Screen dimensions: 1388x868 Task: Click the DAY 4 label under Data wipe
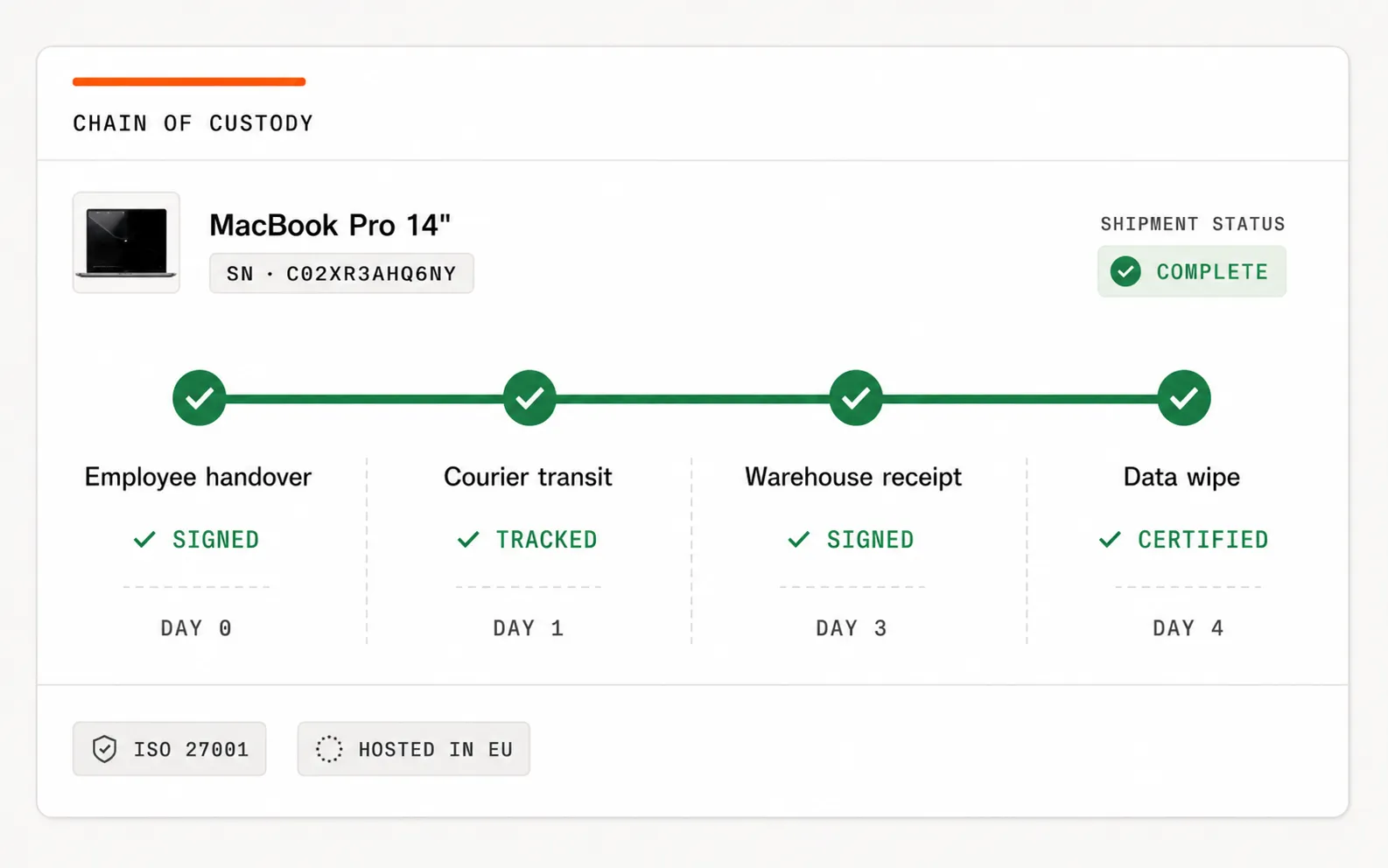(1188, 628)
